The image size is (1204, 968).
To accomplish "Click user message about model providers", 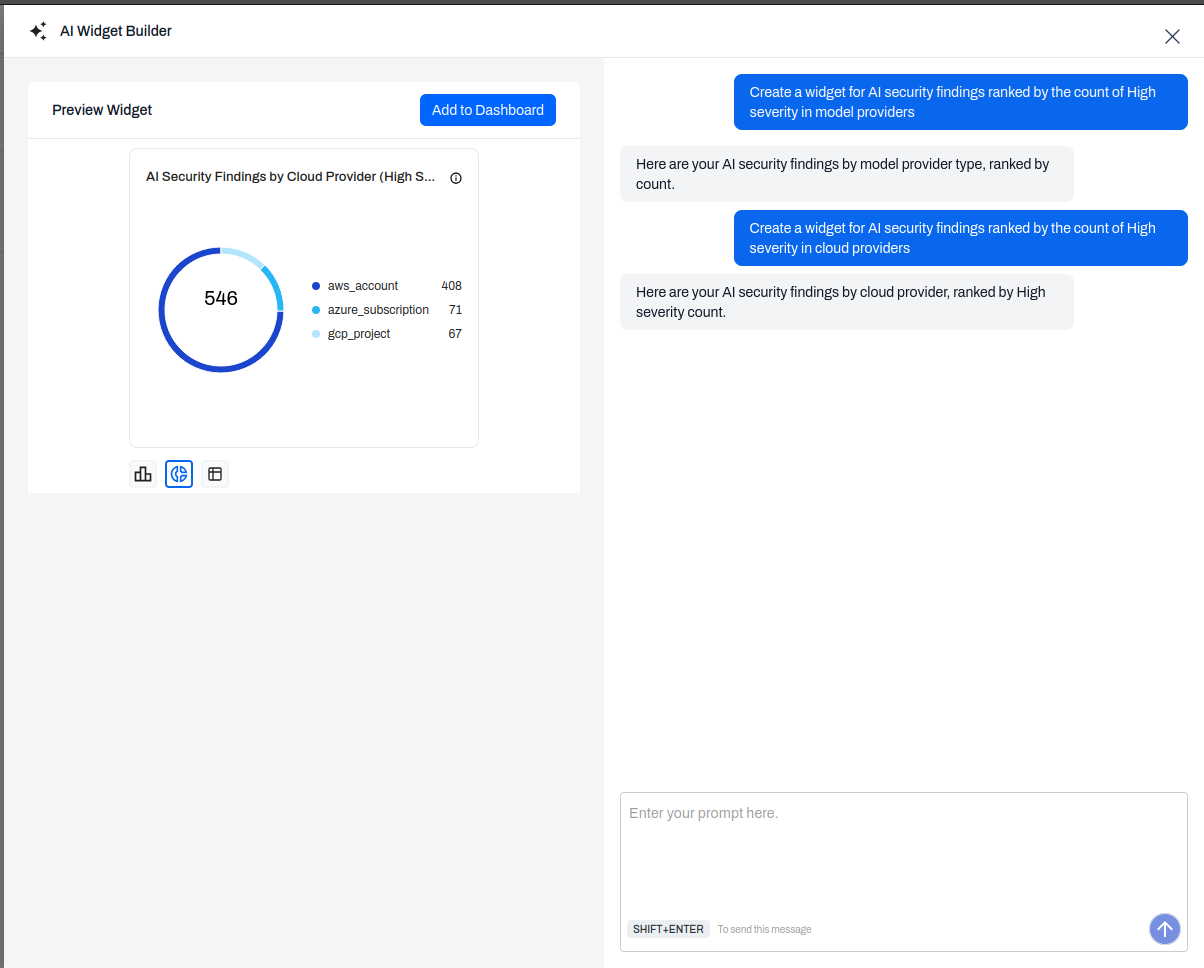I will pyautogui.click(x=961, y=102).
